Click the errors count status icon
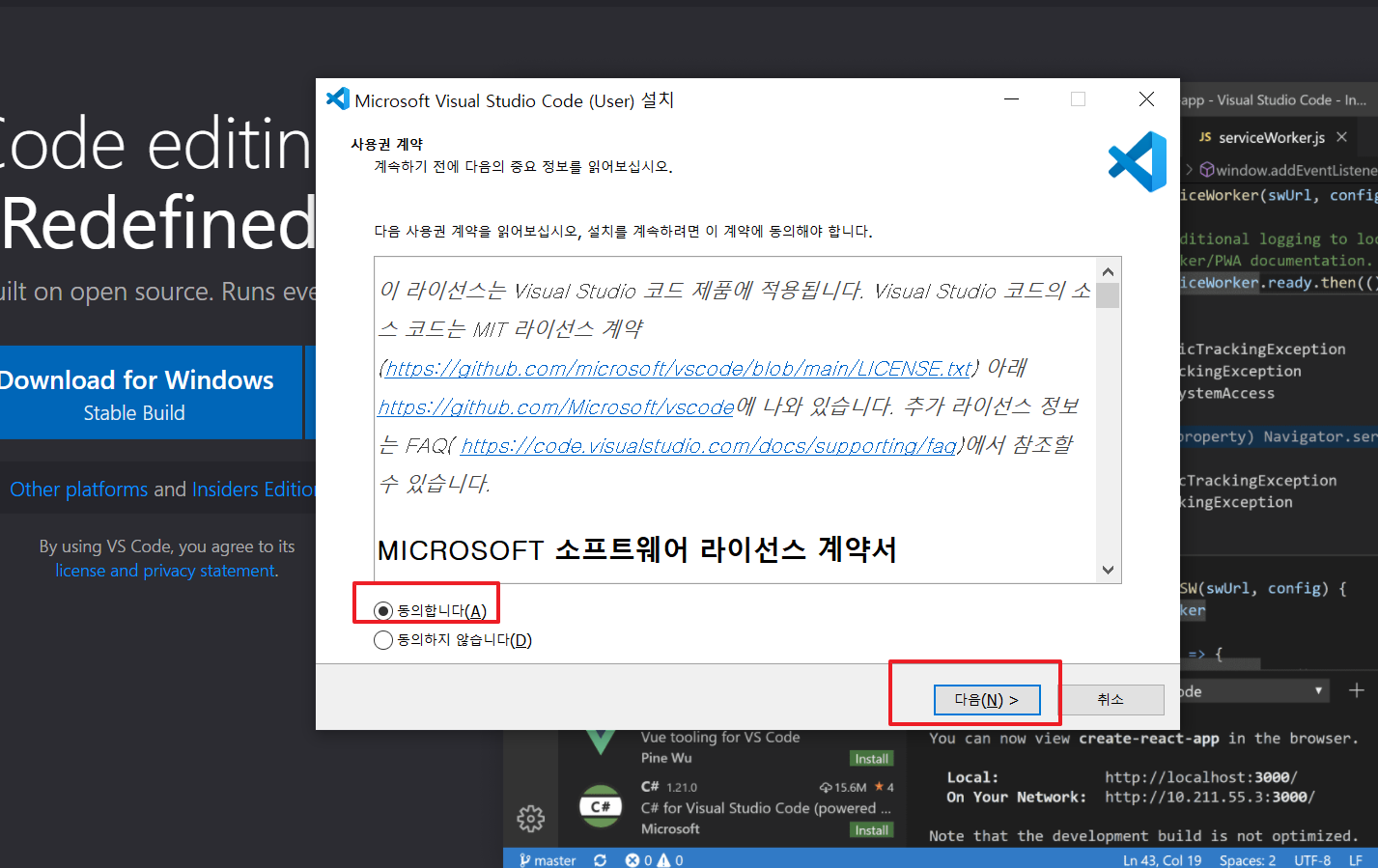The image size is (1378, 868). (633, 860)
